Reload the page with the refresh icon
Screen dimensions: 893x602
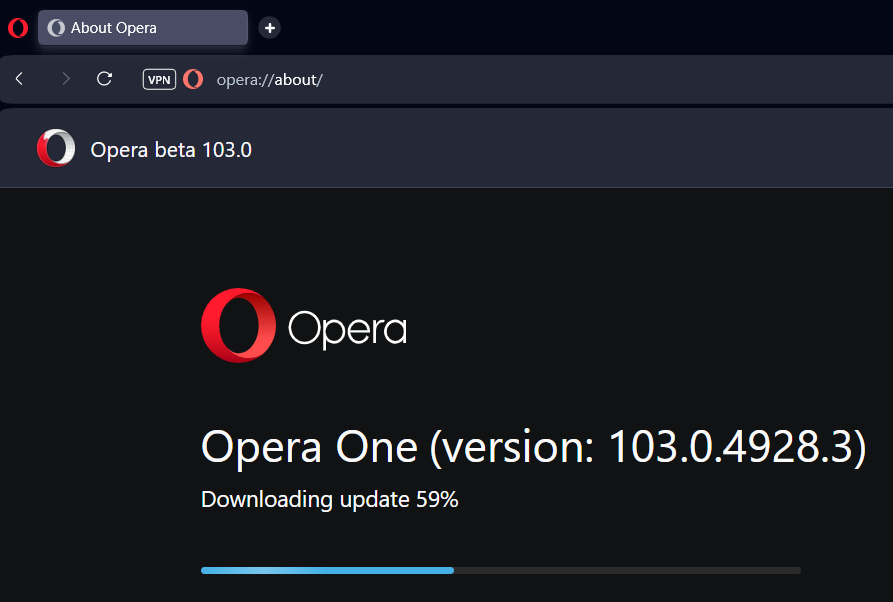(x=104, y=79)
